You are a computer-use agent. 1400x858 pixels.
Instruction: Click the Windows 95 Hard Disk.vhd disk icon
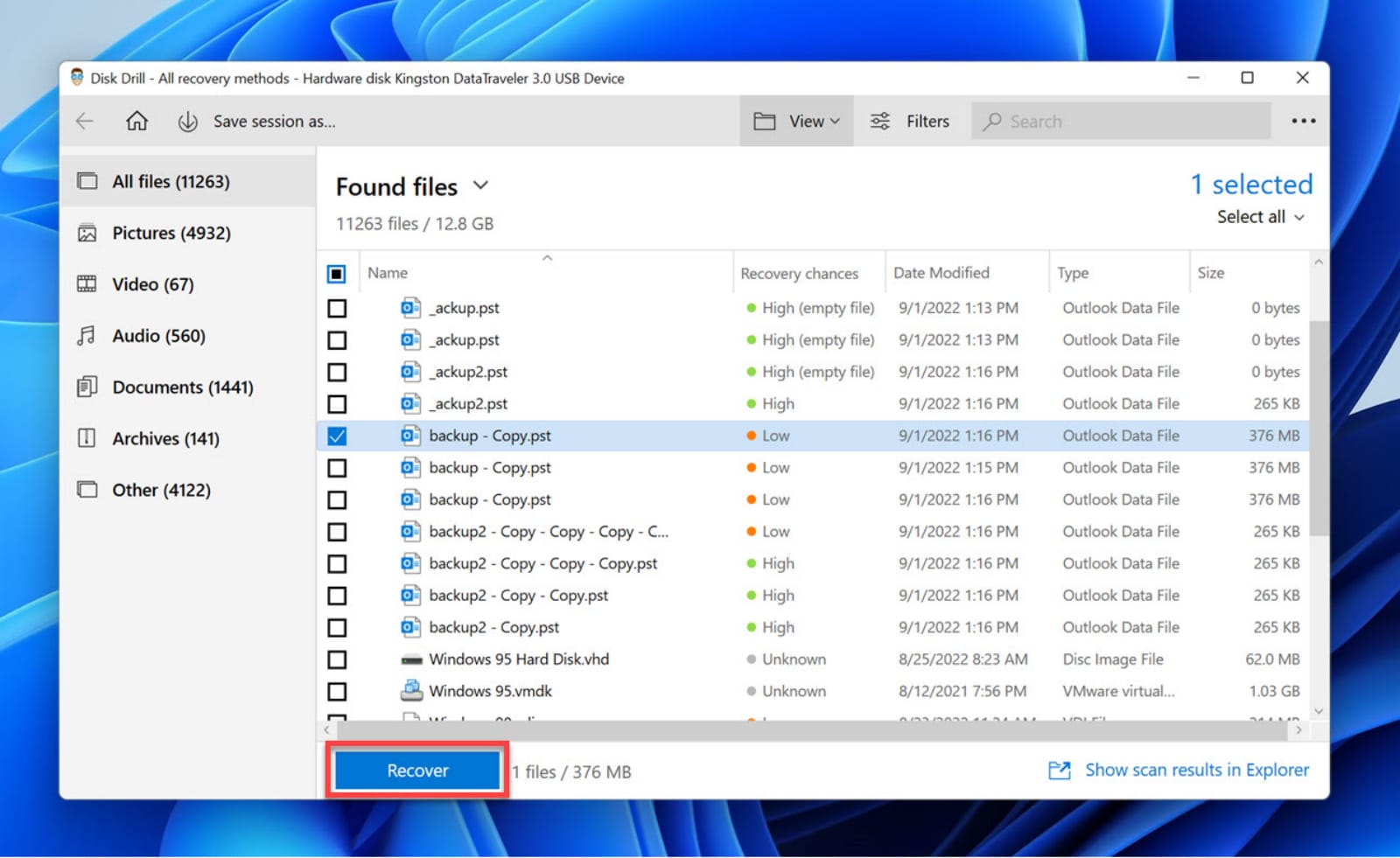(x=411, y=659)
